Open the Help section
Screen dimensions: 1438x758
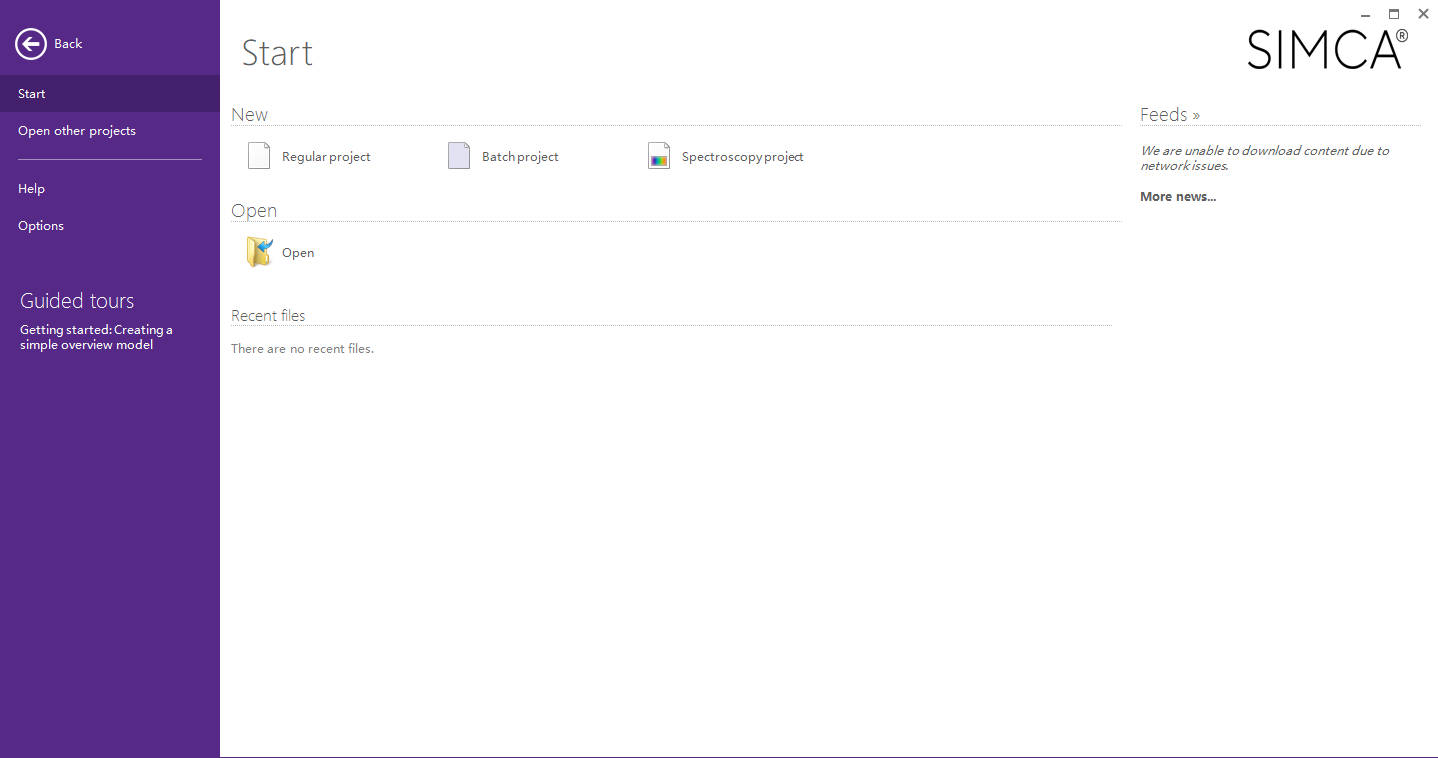click(110, 189)
